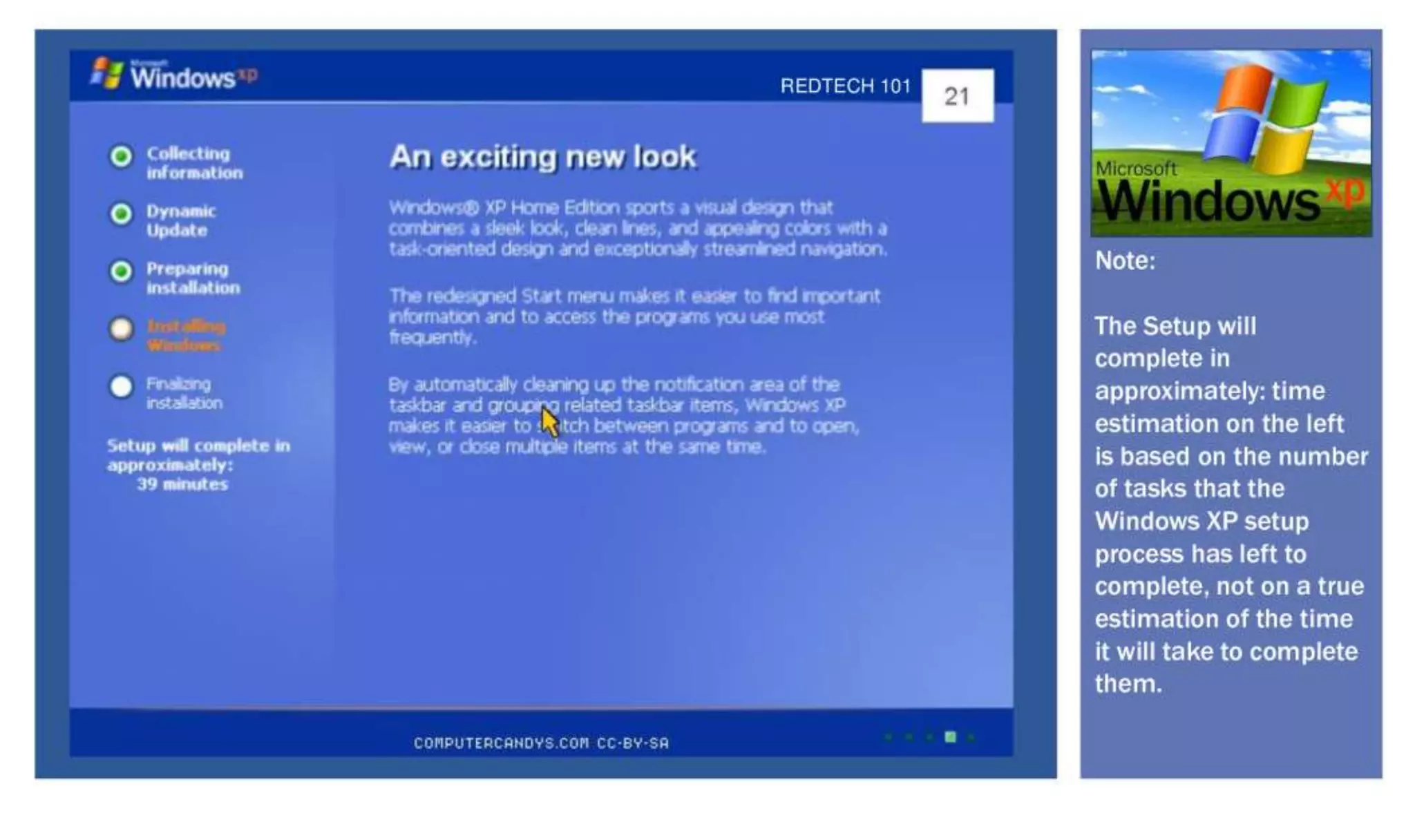This screenshot has width=1415, height=840.
Task: Click the slide number box showing 21
Action: [x=958, y=95]
